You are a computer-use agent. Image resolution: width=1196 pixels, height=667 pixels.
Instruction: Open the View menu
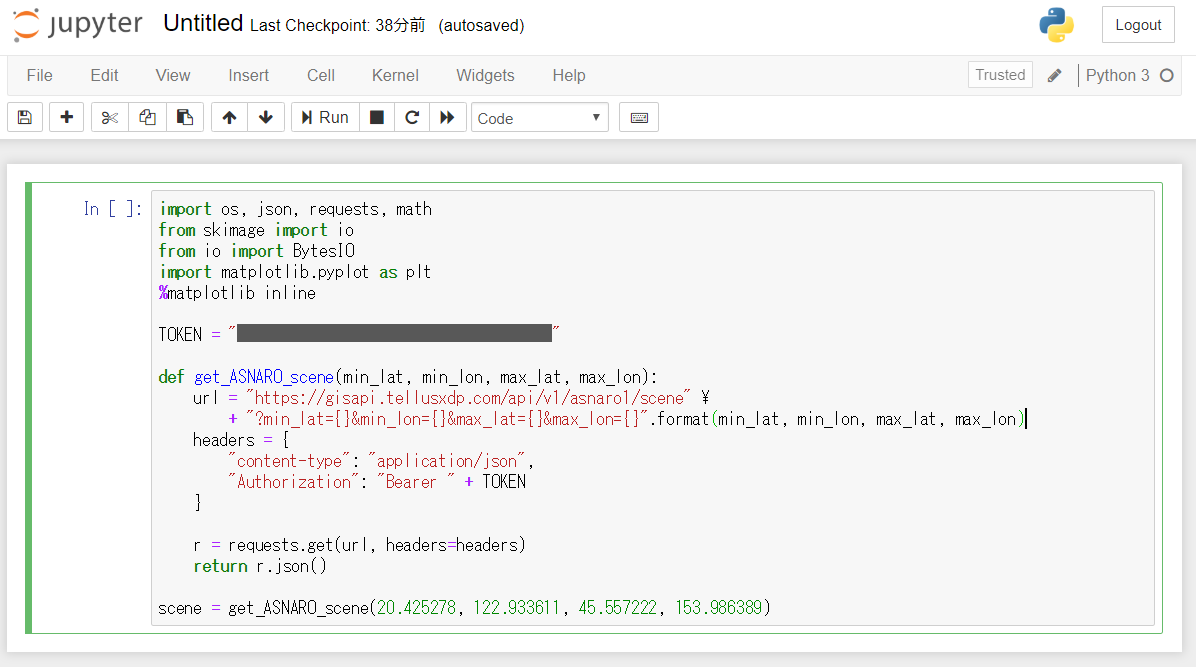tap(173, 76)
